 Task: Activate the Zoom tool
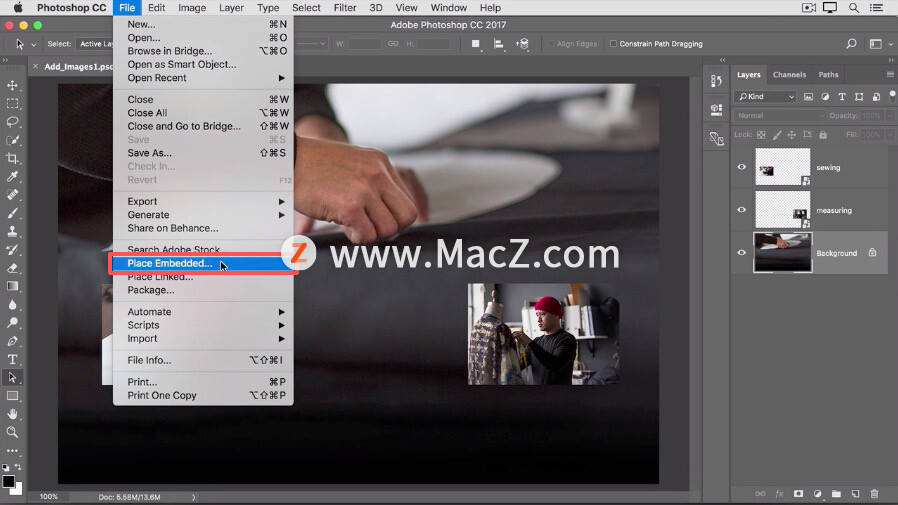click(12, 432)
